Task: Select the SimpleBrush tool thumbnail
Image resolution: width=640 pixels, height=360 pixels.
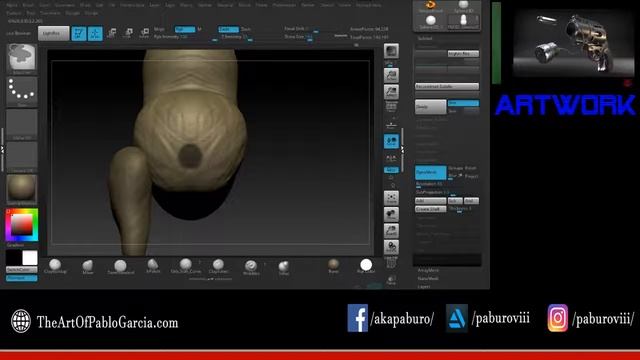Action: coord(430,6)
